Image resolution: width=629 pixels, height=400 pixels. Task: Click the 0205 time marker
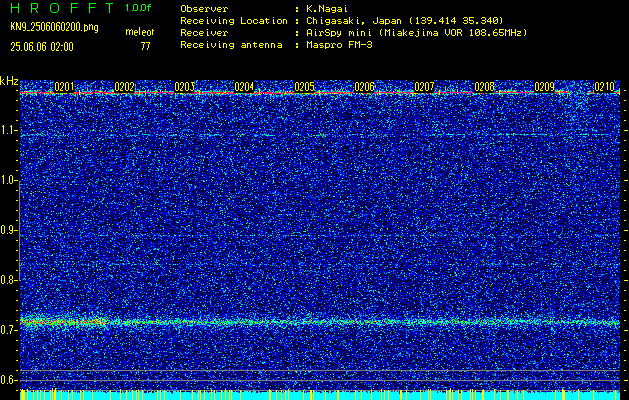[x=304, y=87]
